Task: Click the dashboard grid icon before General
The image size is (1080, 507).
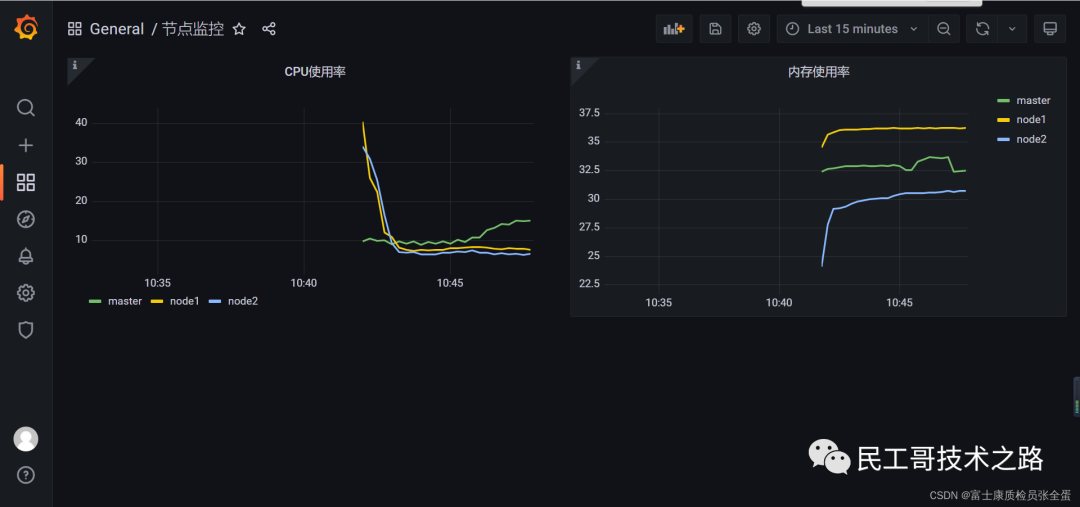Action: [x=74, y=29]
